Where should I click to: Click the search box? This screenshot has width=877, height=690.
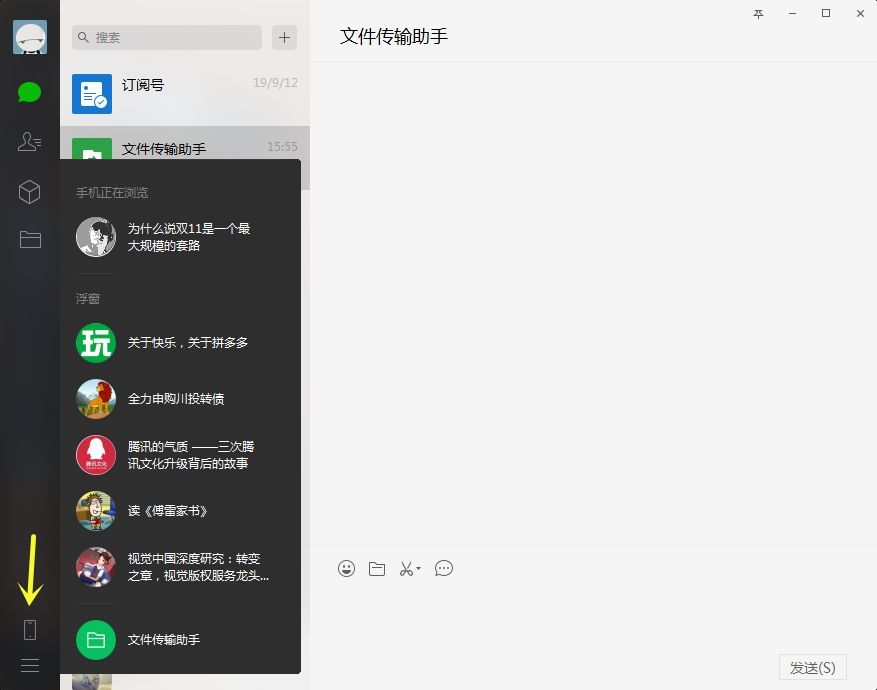(167, 37)
